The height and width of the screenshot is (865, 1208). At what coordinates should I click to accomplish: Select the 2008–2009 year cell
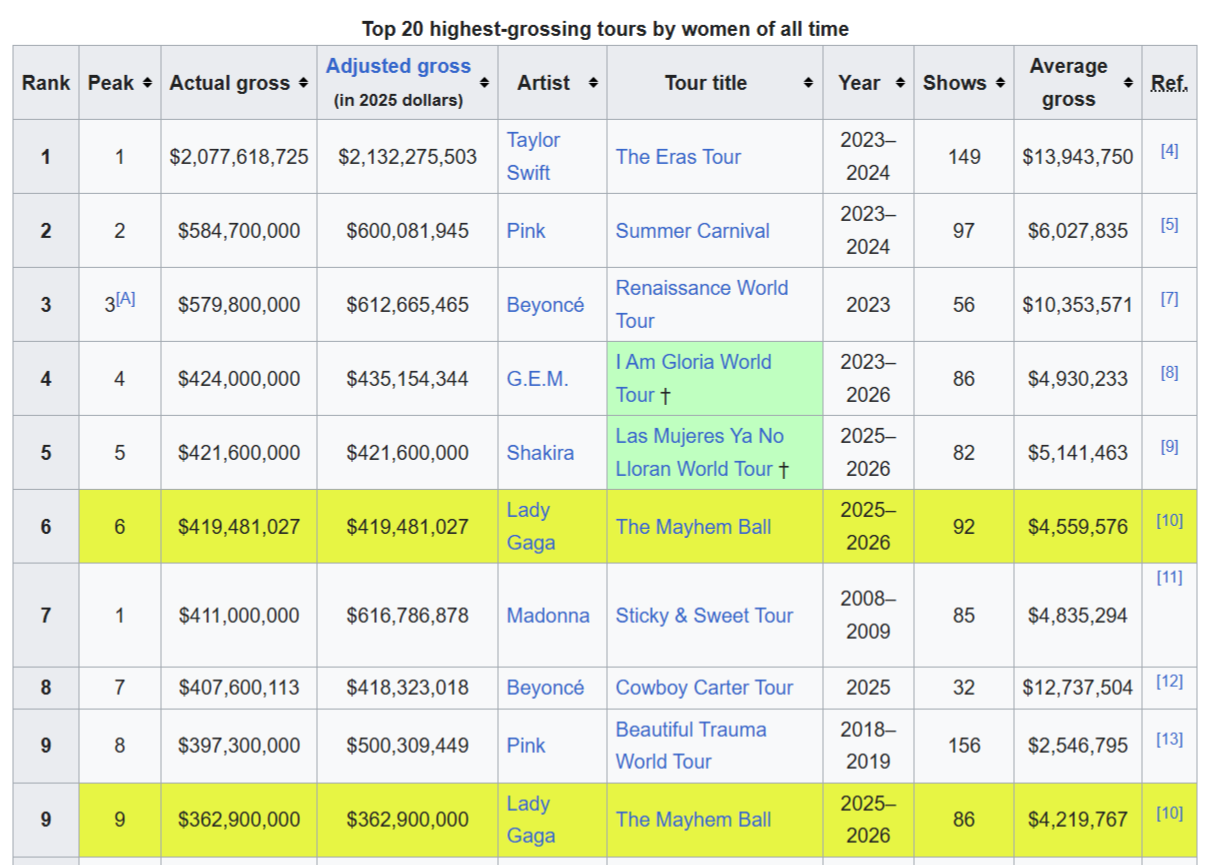coord(868,616)
